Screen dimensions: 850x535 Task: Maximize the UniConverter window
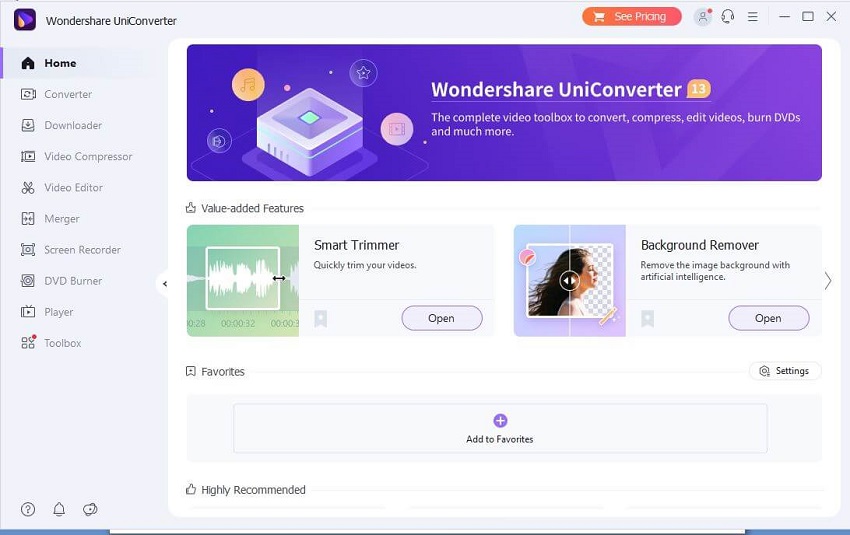coord(808,17)
